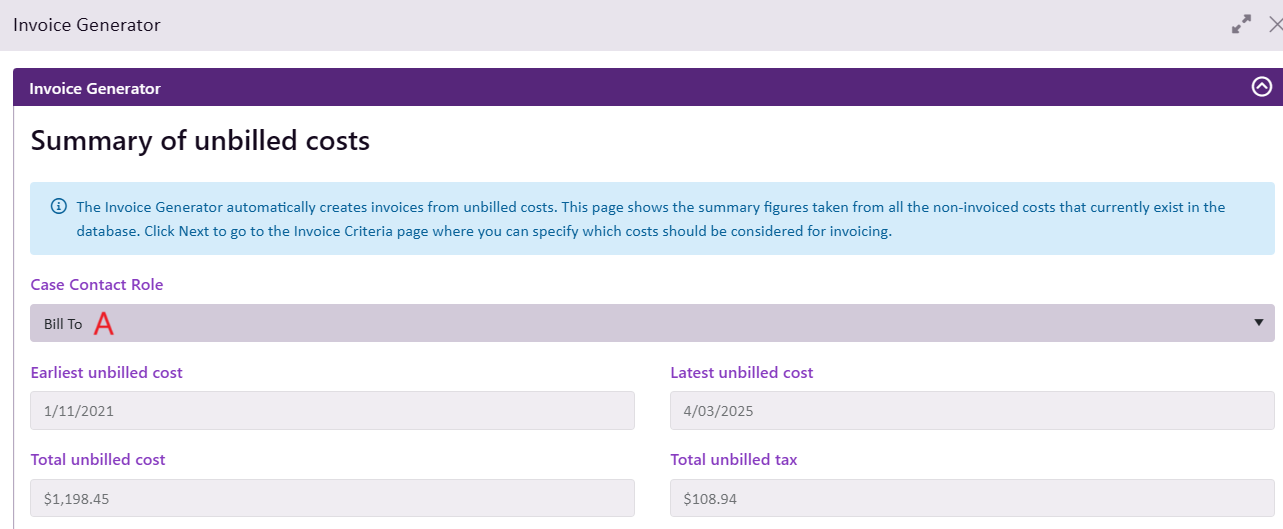The height and width of the screenshot is (529, 1283).
Task: Click the red A annotation marker
Action: 104,324
